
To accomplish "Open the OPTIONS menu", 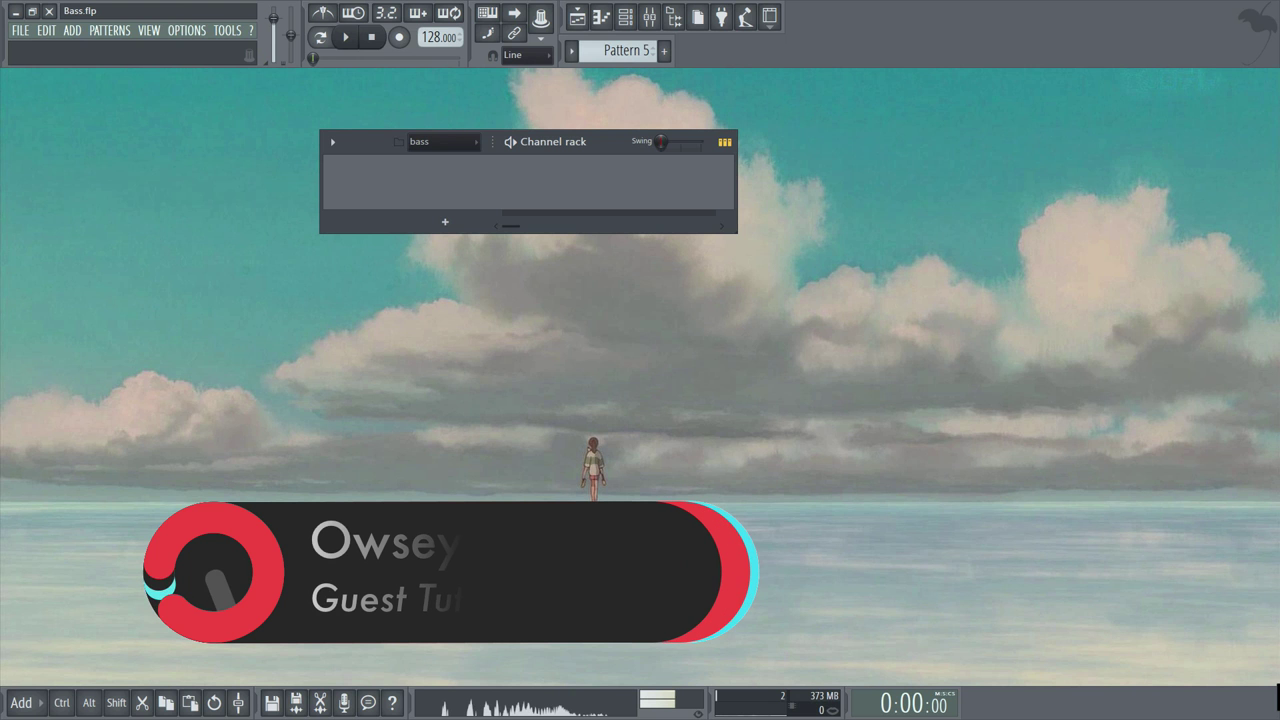I will [x=186, y=30].
